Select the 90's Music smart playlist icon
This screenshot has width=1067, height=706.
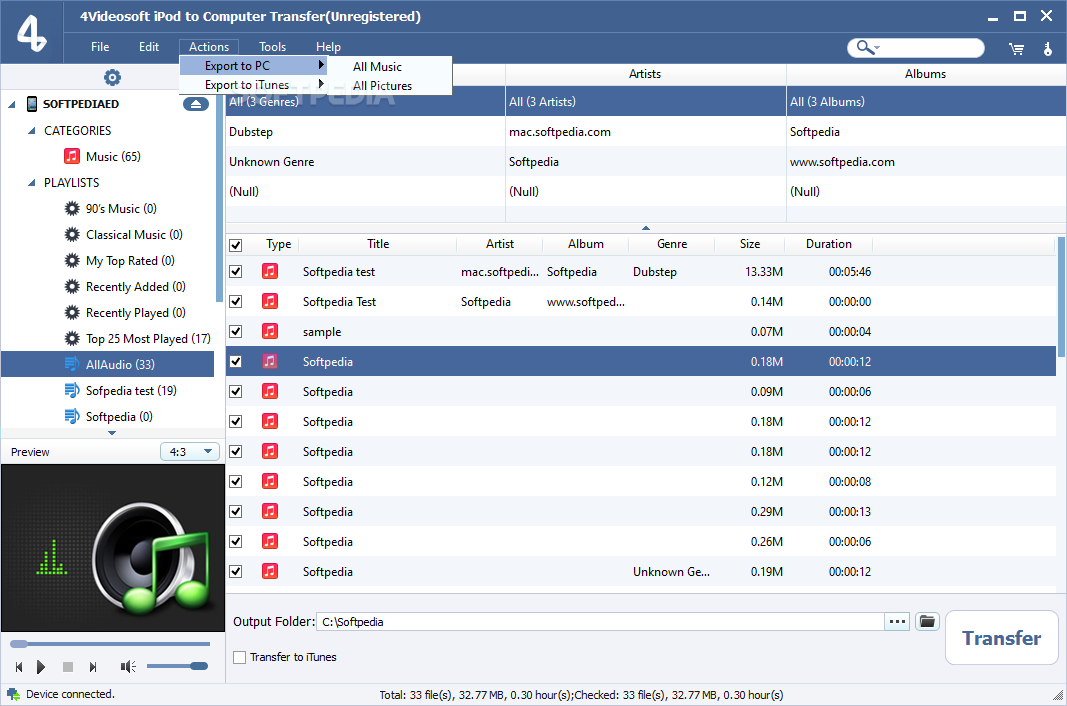point(71,208)
